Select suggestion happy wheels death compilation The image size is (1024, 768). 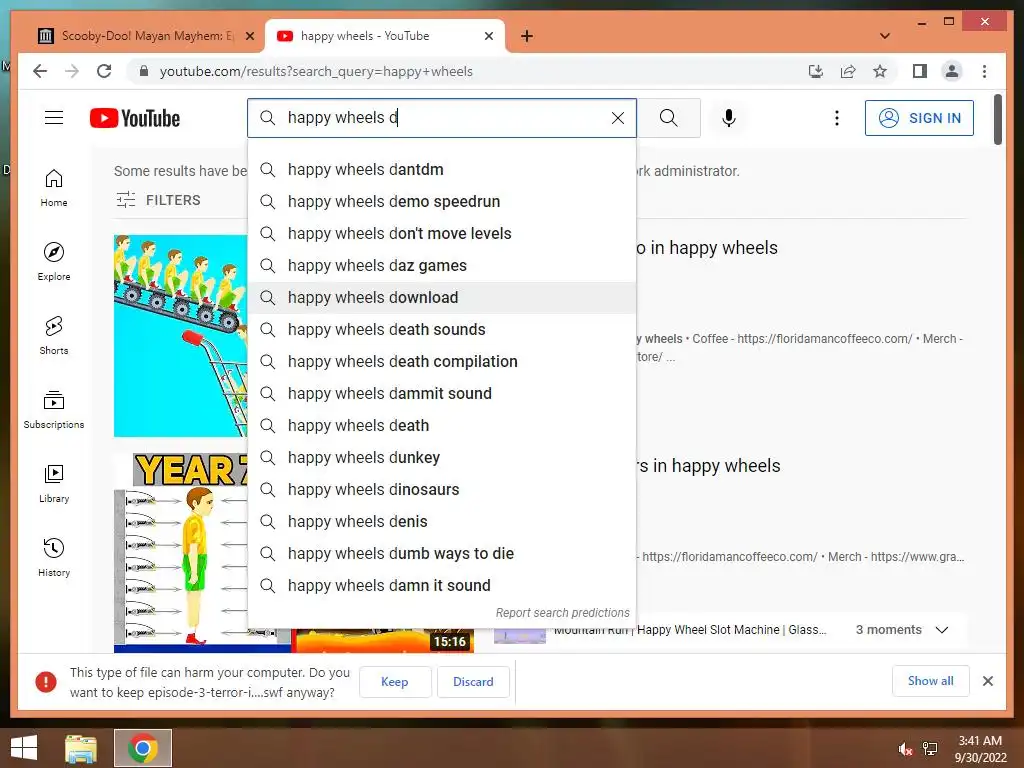pyautogui.click(x=442, y=362)
